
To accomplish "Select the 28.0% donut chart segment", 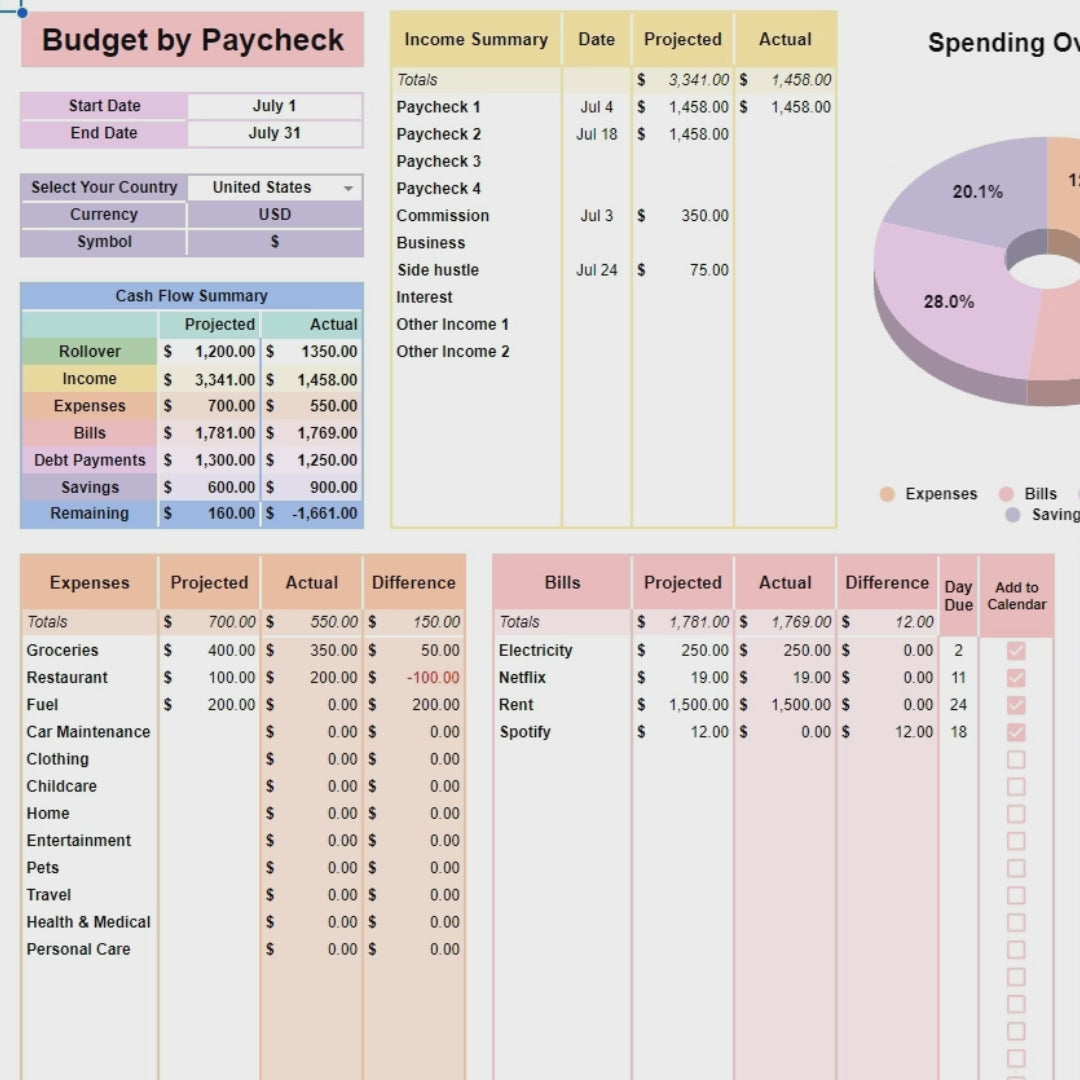I will 948,301.
